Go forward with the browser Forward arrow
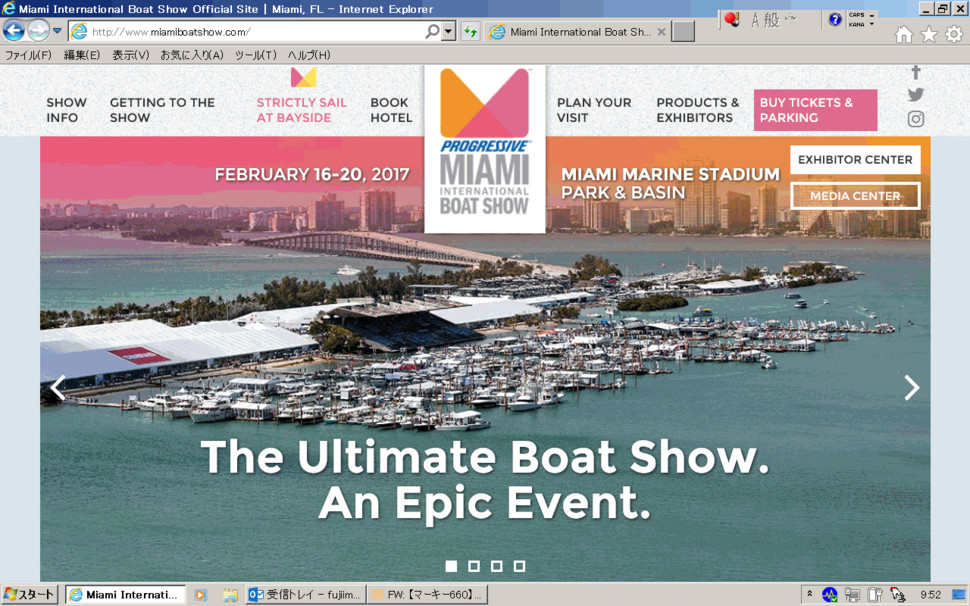Image resolution: width=970 pixels, height=606 pixels. click(x=38, y=31)
